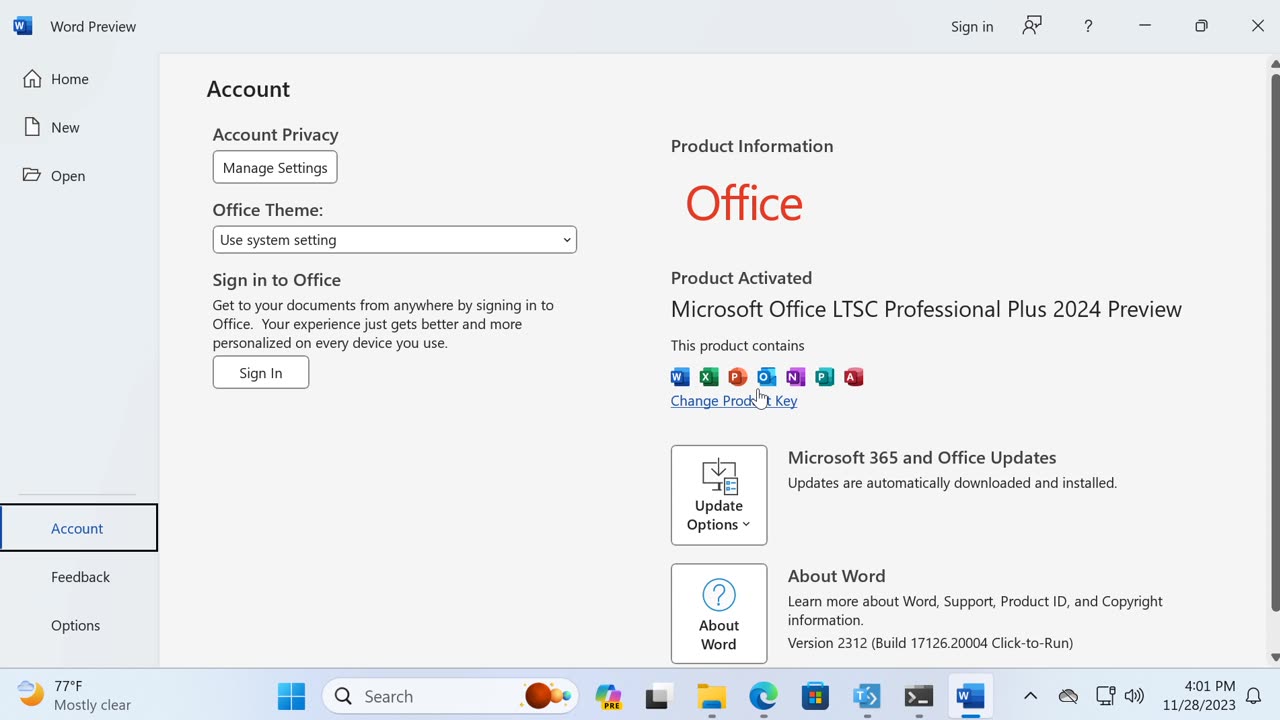This screenshot has height=720, width=1280.
Task: Expand Update Options menu
Action: point(719,495)
